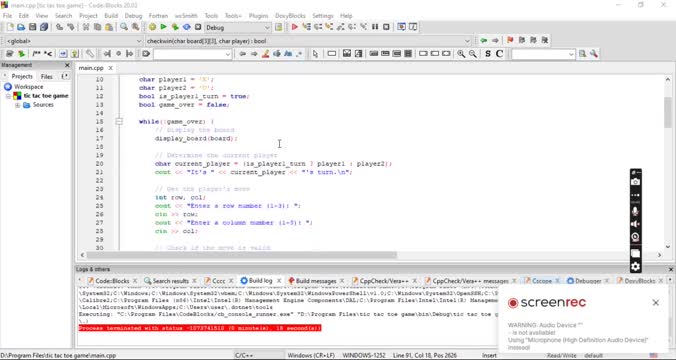Click the Replace toolbar icon
The image size is (676, 360).
[x=135, y=27]
